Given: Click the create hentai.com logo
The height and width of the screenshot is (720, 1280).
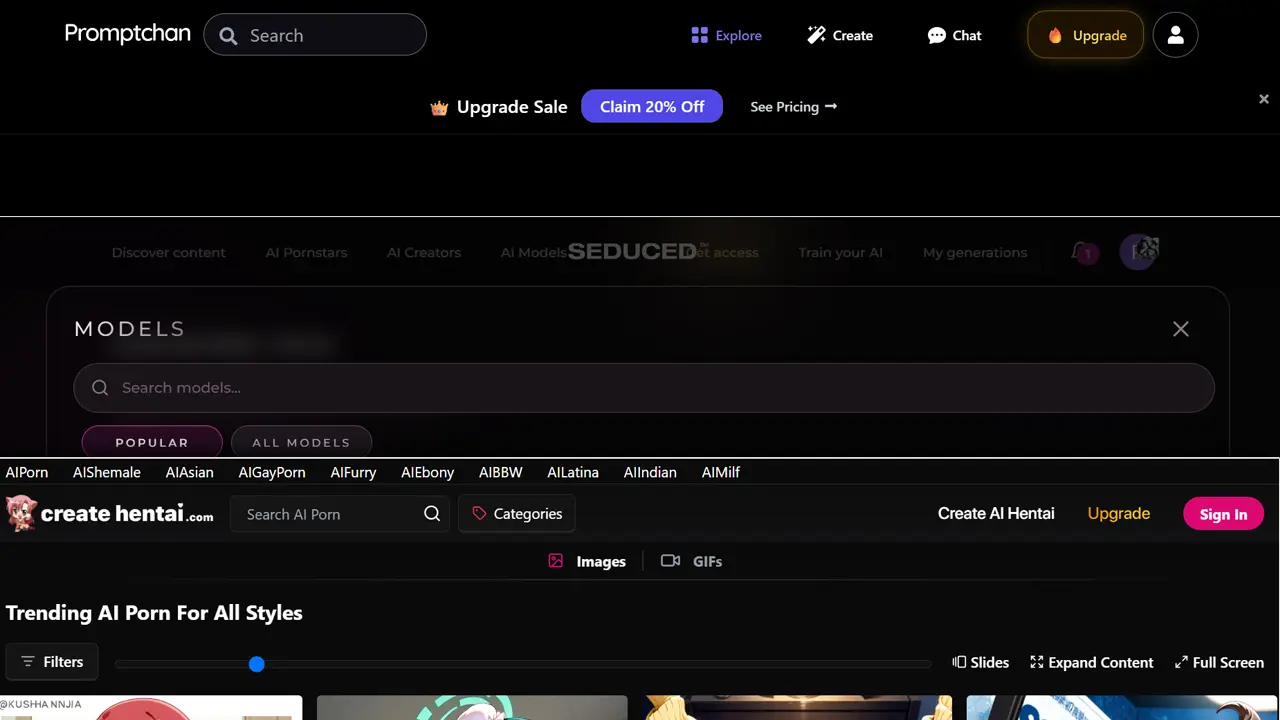Looking at the screenshot, I should coord(110,513).
